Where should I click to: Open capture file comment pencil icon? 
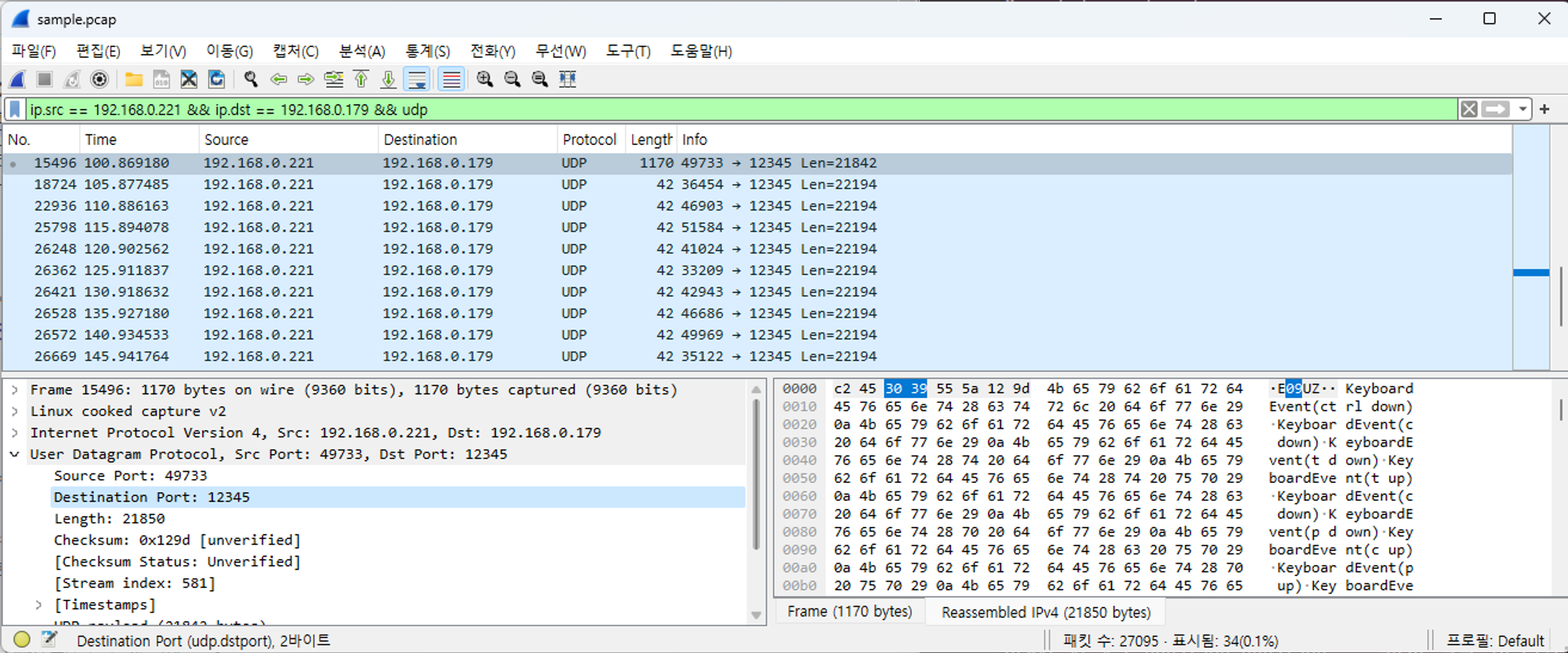click(49, 640)
